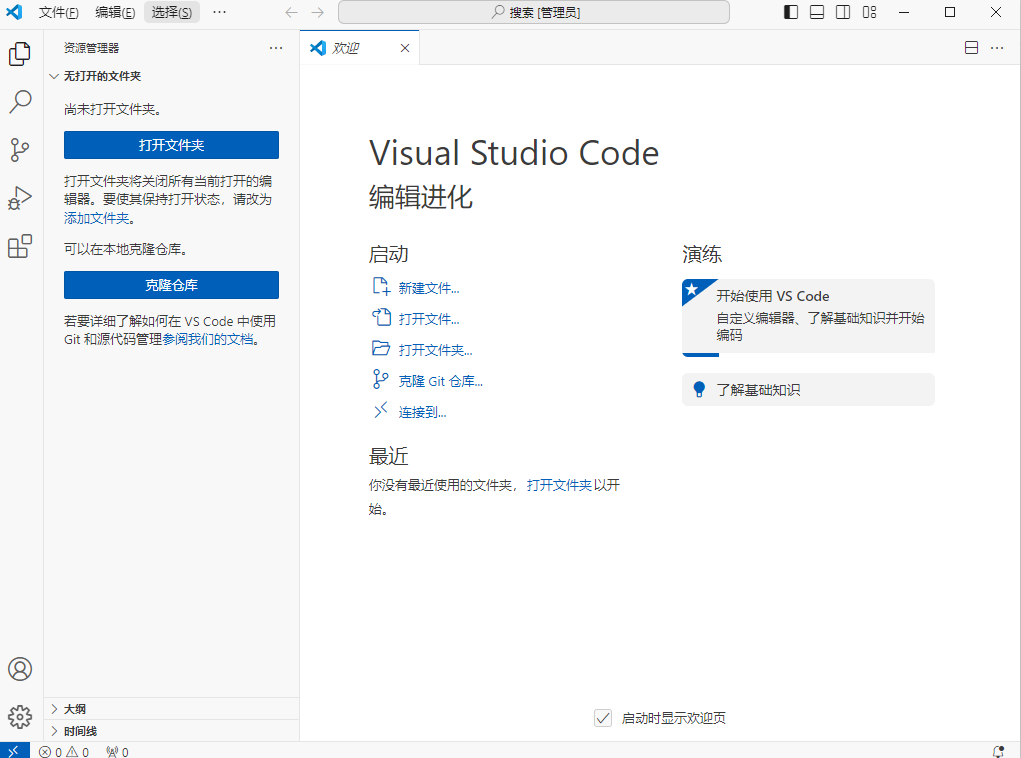Follow the 参阅我们的文档 link
Viewport: 1021px width, 758px height.
point(208,339)
